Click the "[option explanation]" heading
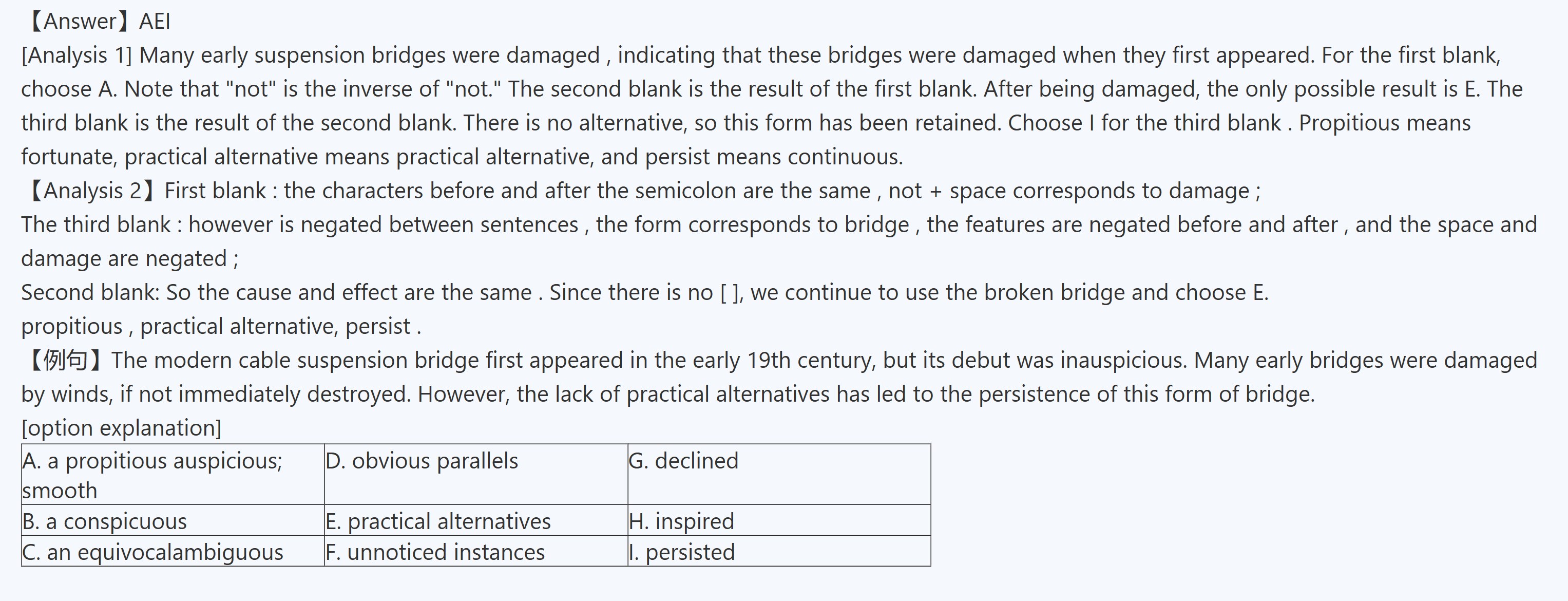This screenshot has height=601, width=1568. click(121, 428)
